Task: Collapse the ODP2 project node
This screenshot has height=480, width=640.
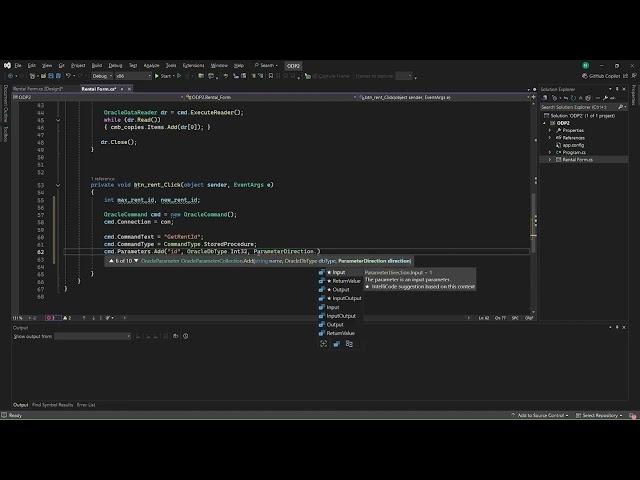Action: [x=544, y=123]
